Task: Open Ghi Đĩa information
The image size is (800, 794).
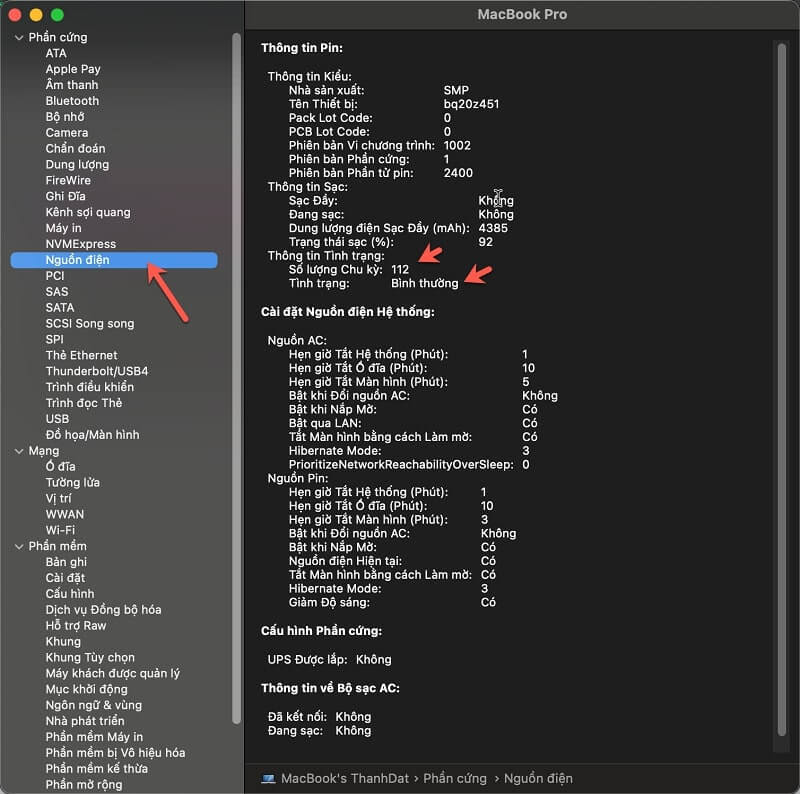Action: (x=65, y=196)
